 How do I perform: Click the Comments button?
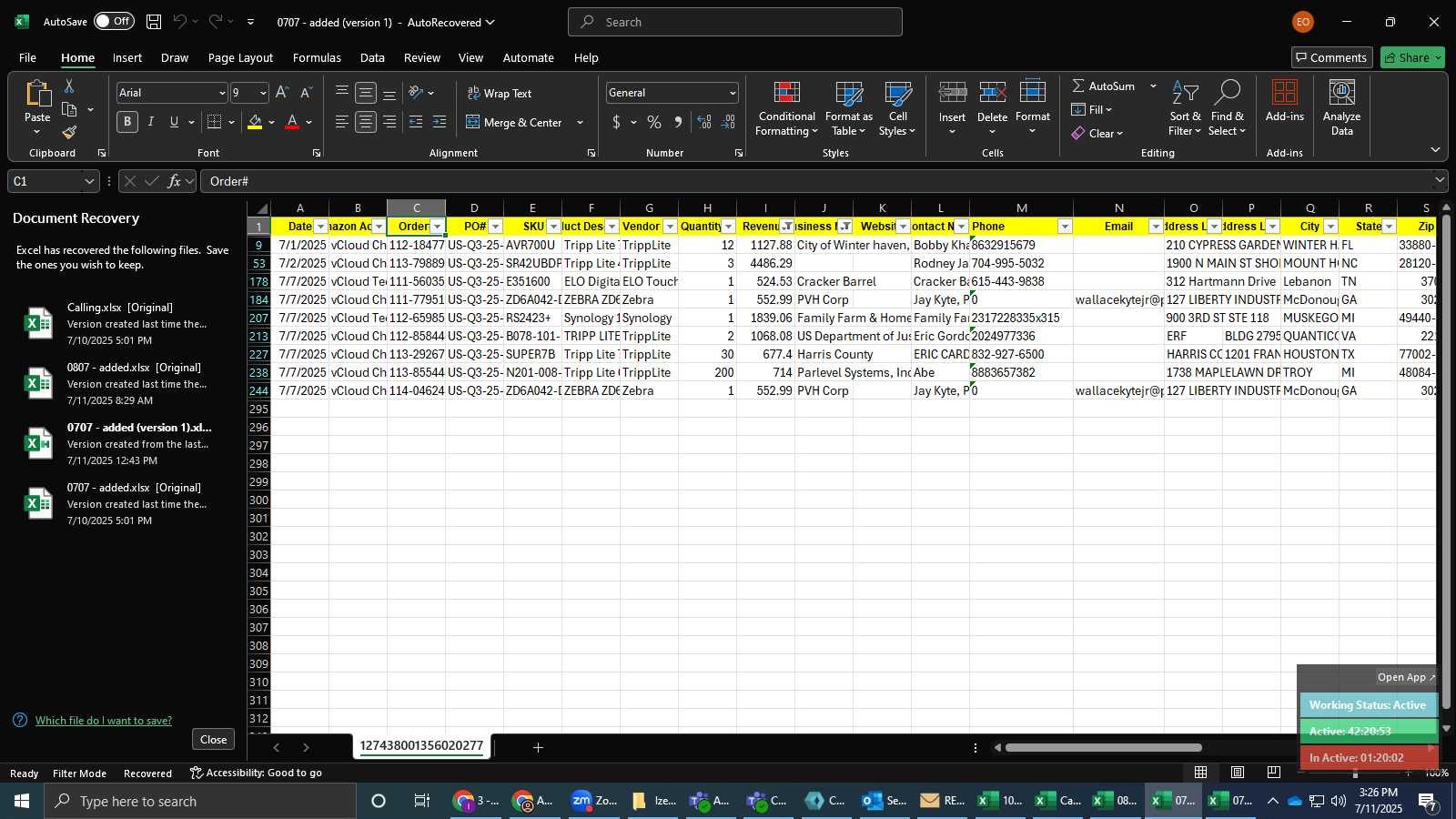[1331, 57]
